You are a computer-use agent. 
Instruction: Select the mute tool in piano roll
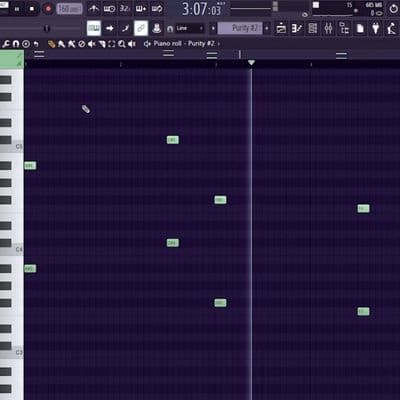pos(91,44)
